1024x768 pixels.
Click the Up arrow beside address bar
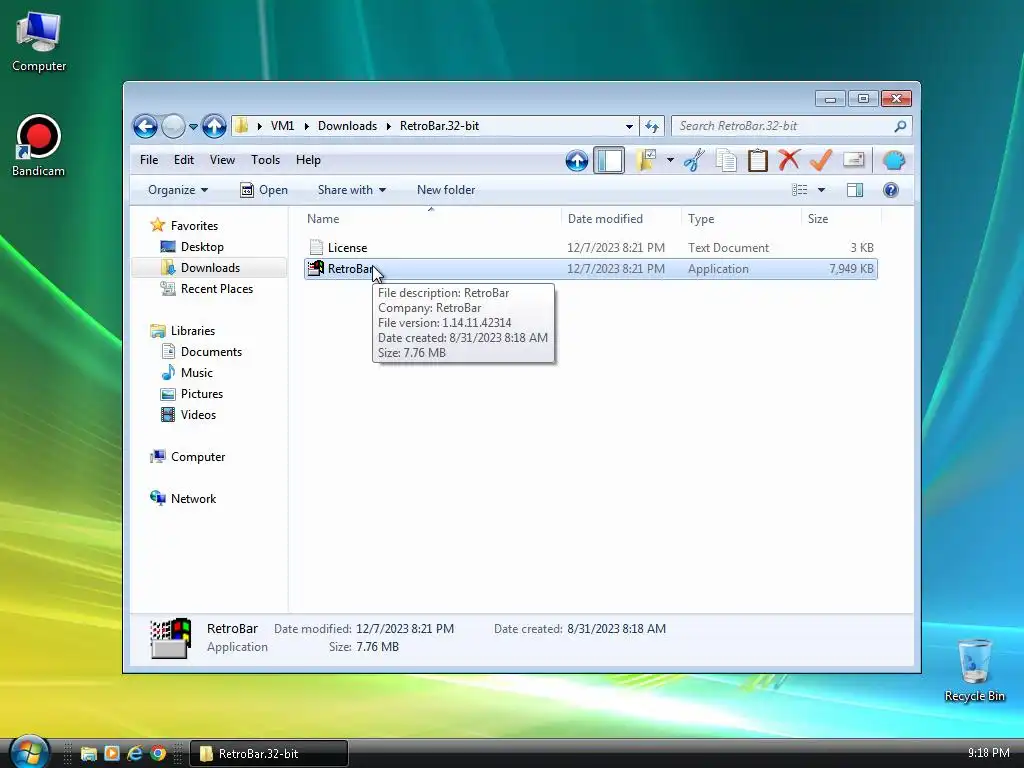[x=214, y=126]
